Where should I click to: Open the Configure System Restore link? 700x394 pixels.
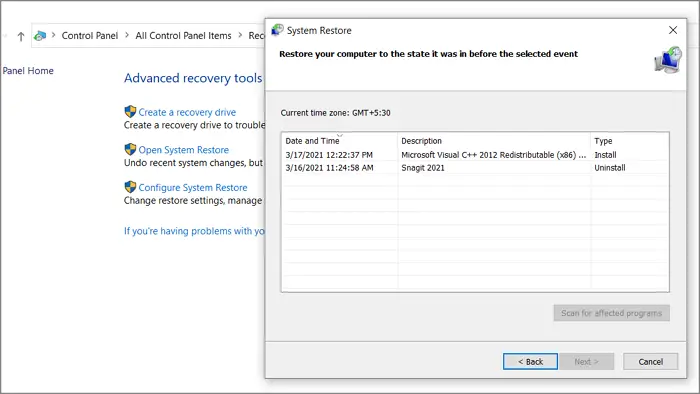tap(193, 187)
